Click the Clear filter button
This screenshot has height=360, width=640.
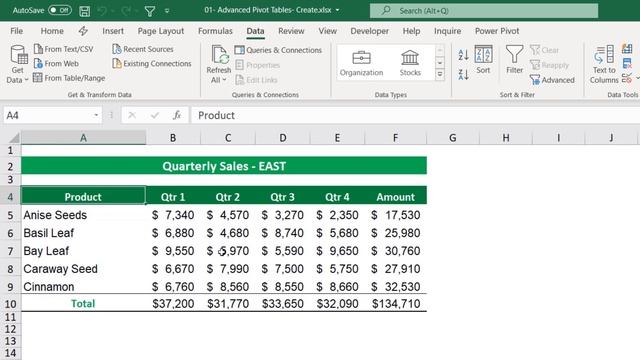point(544,50)
